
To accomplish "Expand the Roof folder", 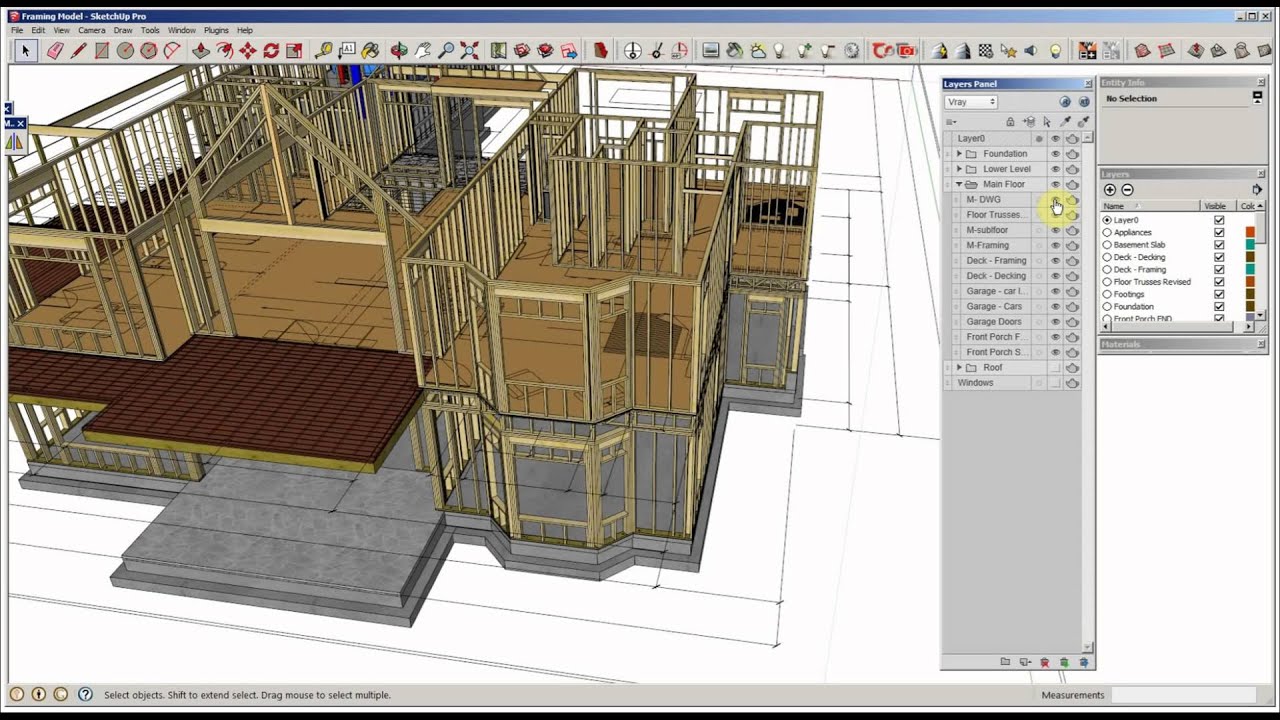I will 959,368.
